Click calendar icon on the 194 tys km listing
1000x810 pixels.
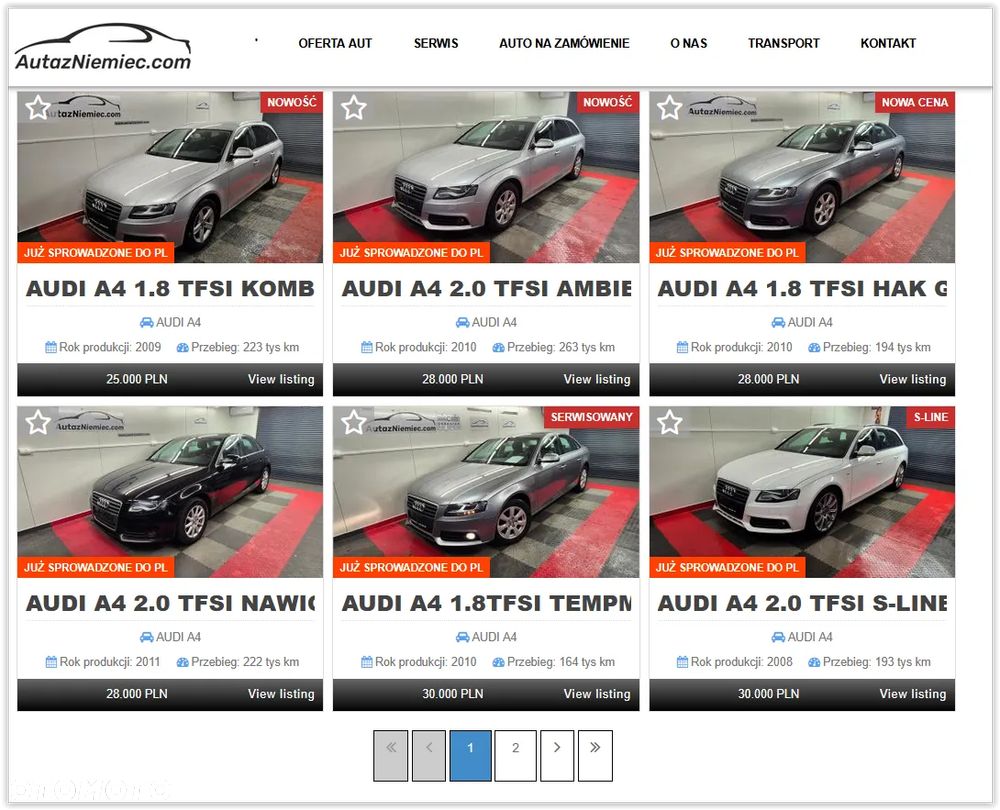(x=682, y=348)
